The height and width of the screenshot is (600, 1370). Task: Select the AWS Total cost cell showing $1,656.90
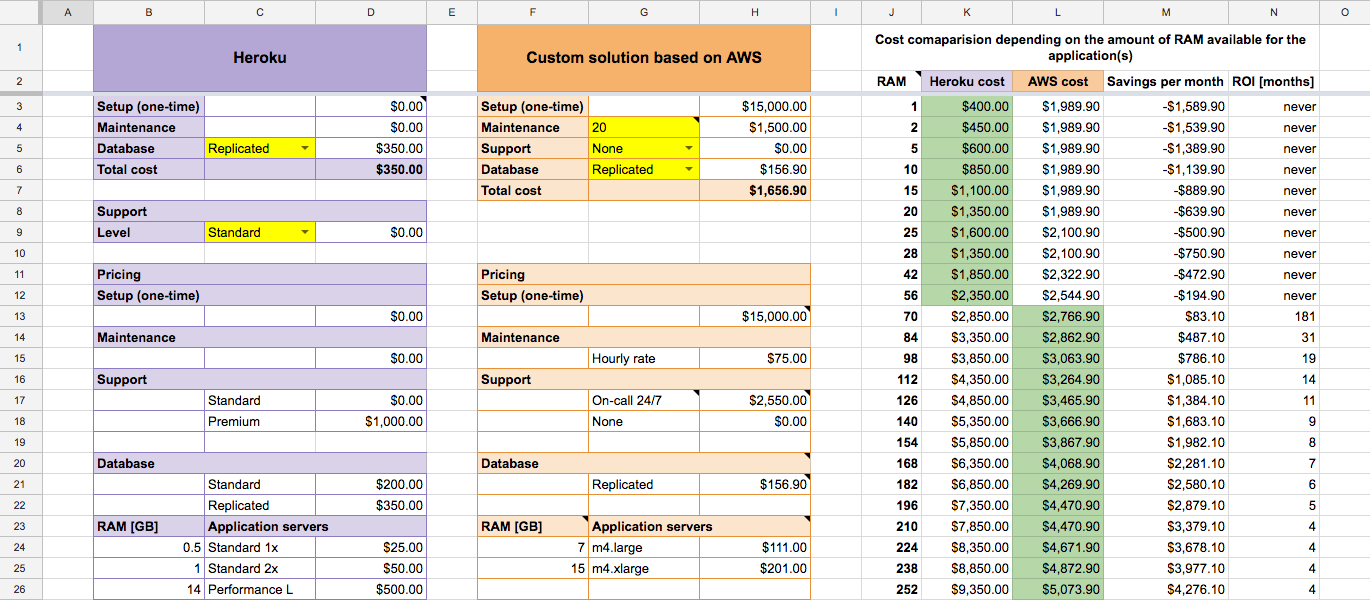pos(753,190)
